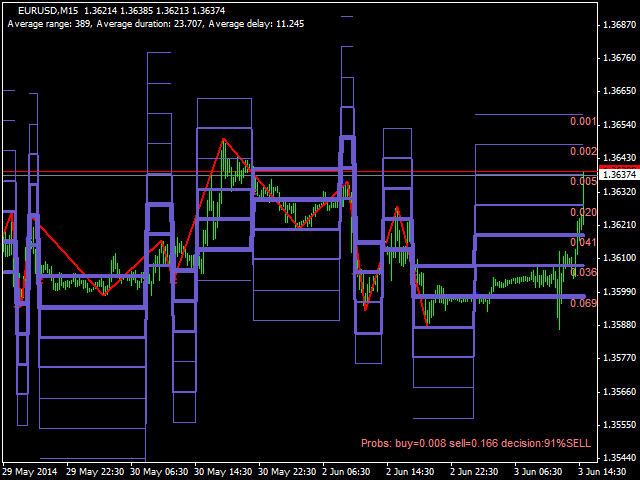The width and height of the screenshot is (640, 480).
Task: Click the time axis label '29 May 22:30'
Action: 95,472
